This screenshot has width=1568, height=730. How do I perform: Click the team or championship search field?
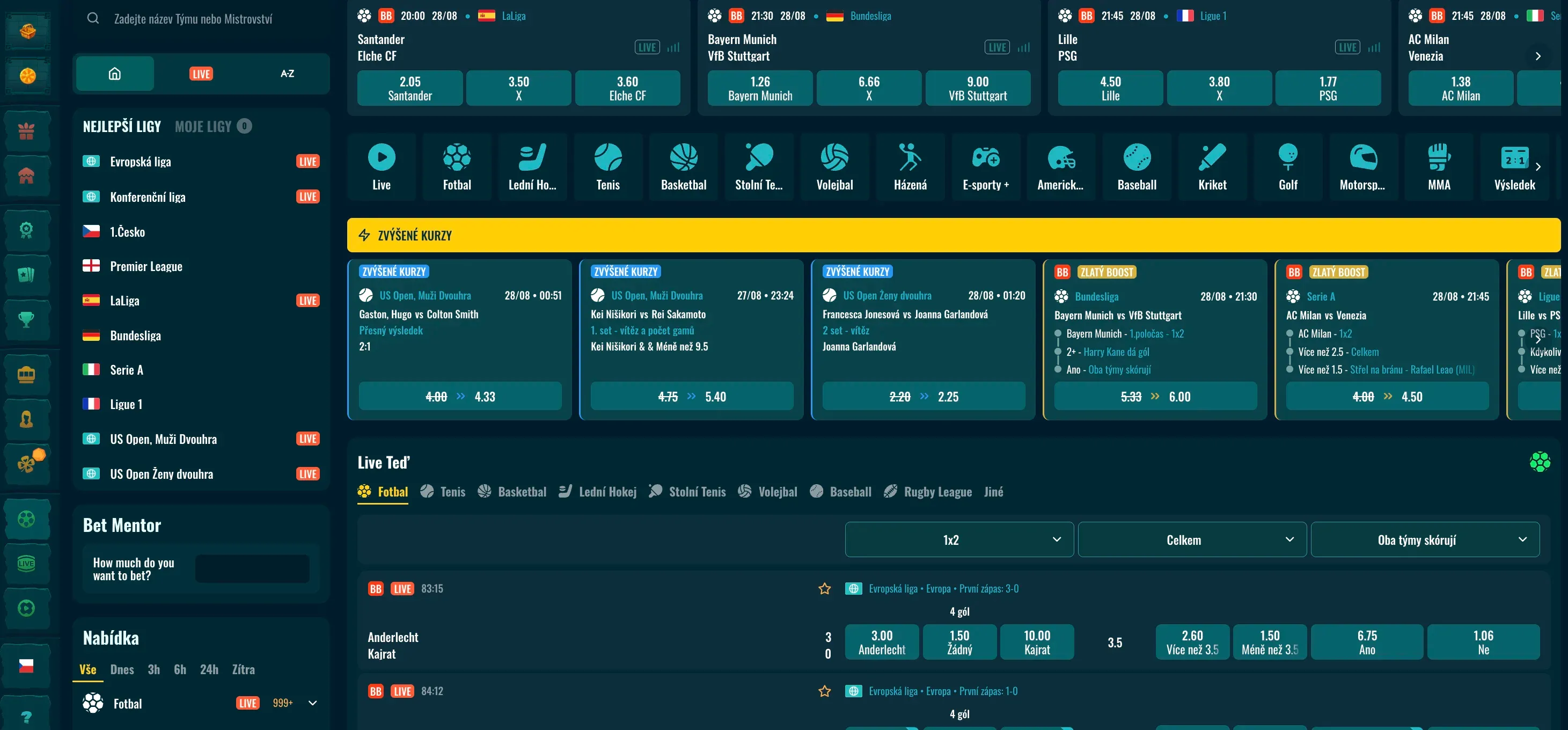click(x=201, y=19)
